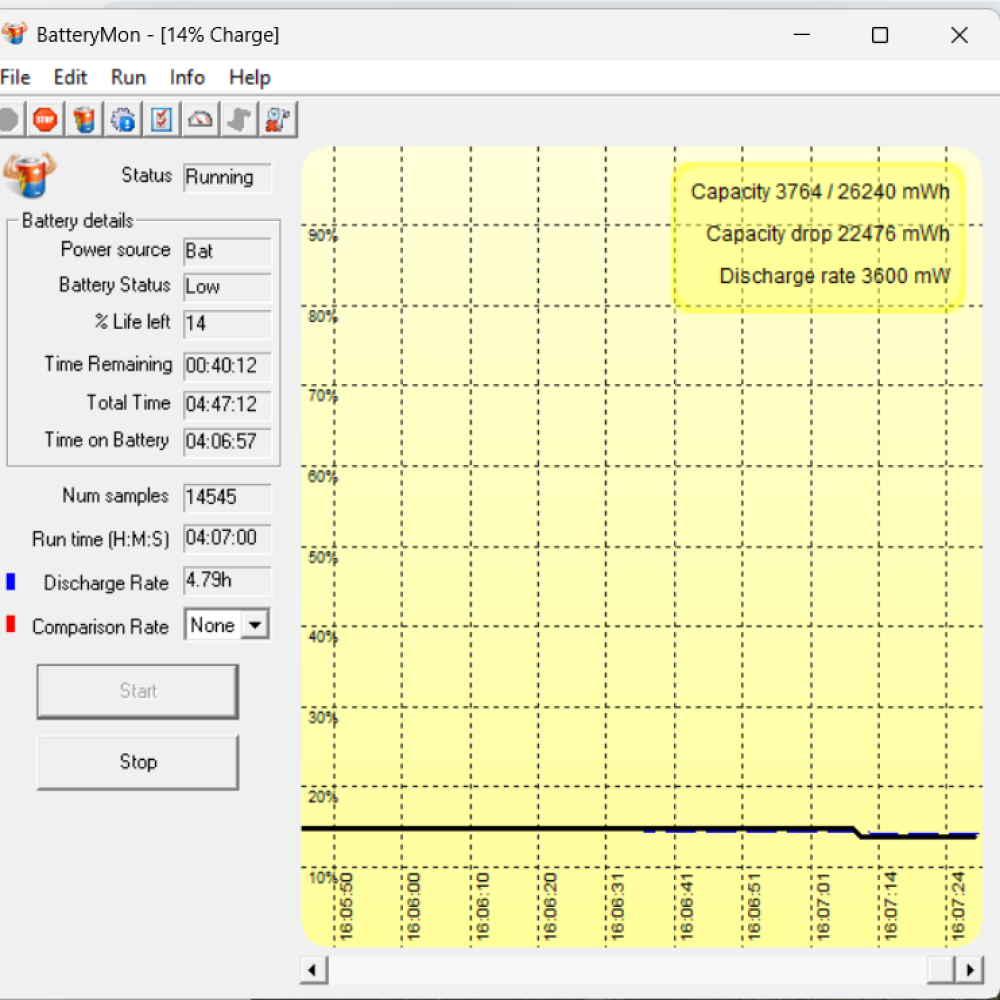Open the Comparison Rate dropdown arrow

pos(255,624)
